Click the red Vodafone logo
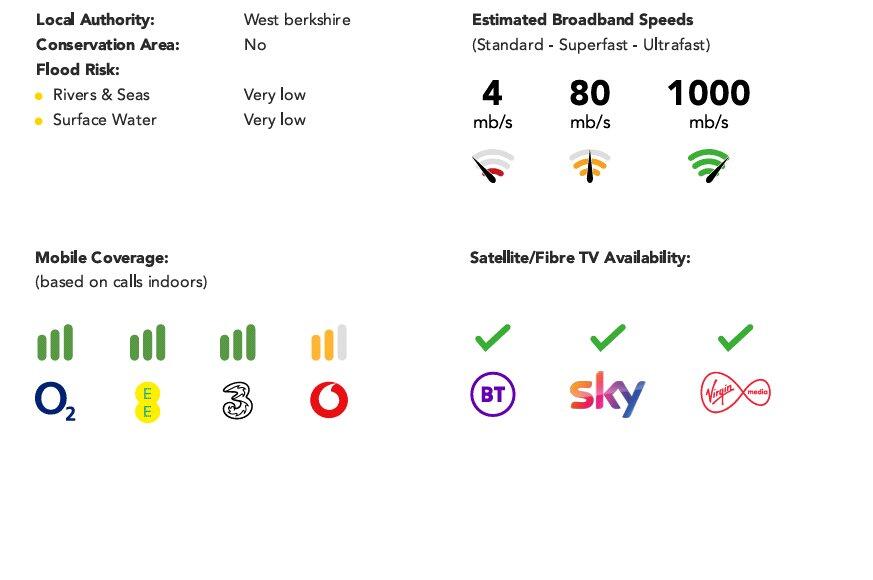 pos(329,401)
